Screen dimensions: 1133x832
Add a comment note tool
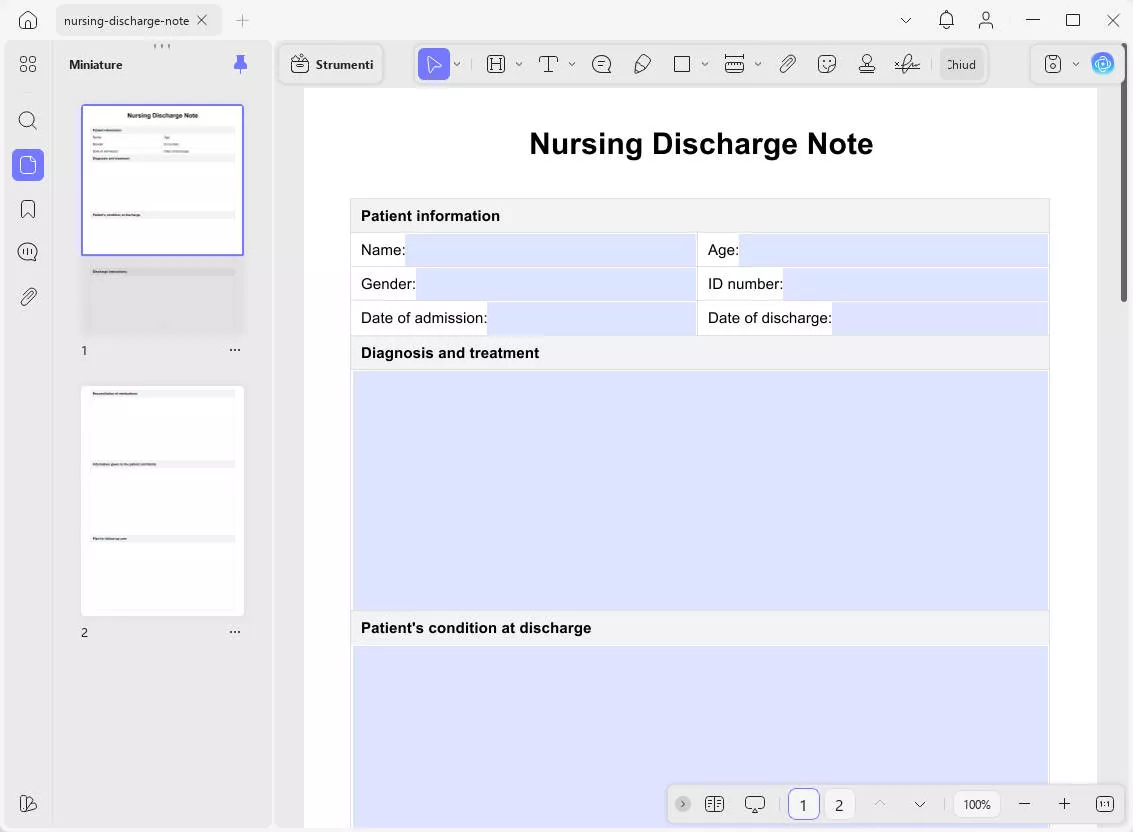tap(601, 64)
